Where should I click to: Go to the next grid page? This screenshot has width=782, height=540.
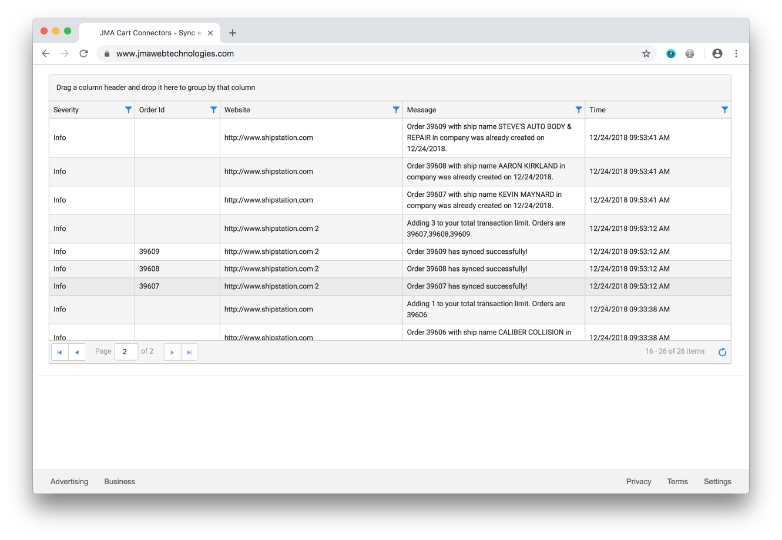[173, 352]
